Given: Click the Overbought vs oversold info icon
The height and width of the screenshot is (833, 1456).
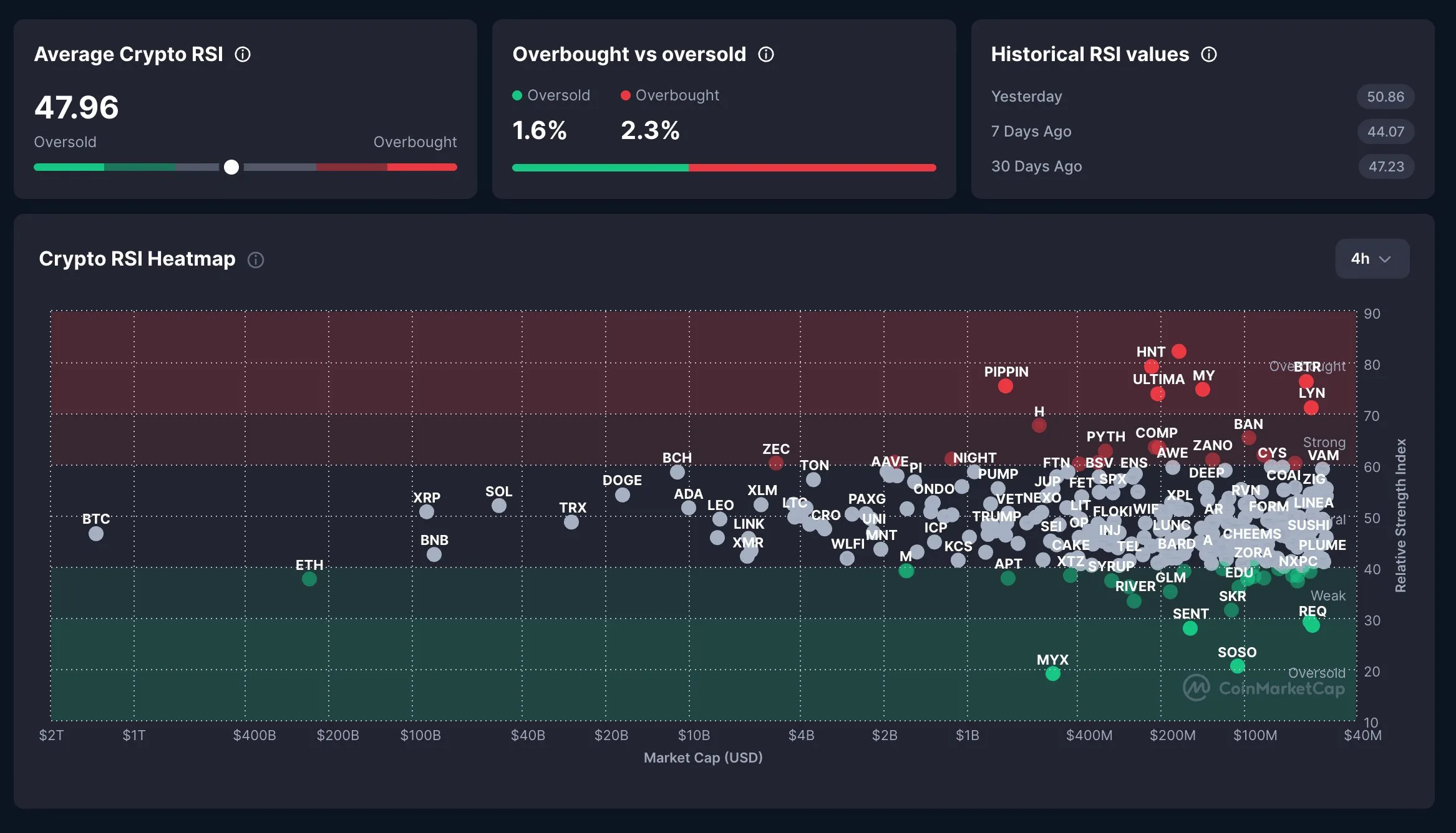Looking at the screenshot, I should point(766,55).
